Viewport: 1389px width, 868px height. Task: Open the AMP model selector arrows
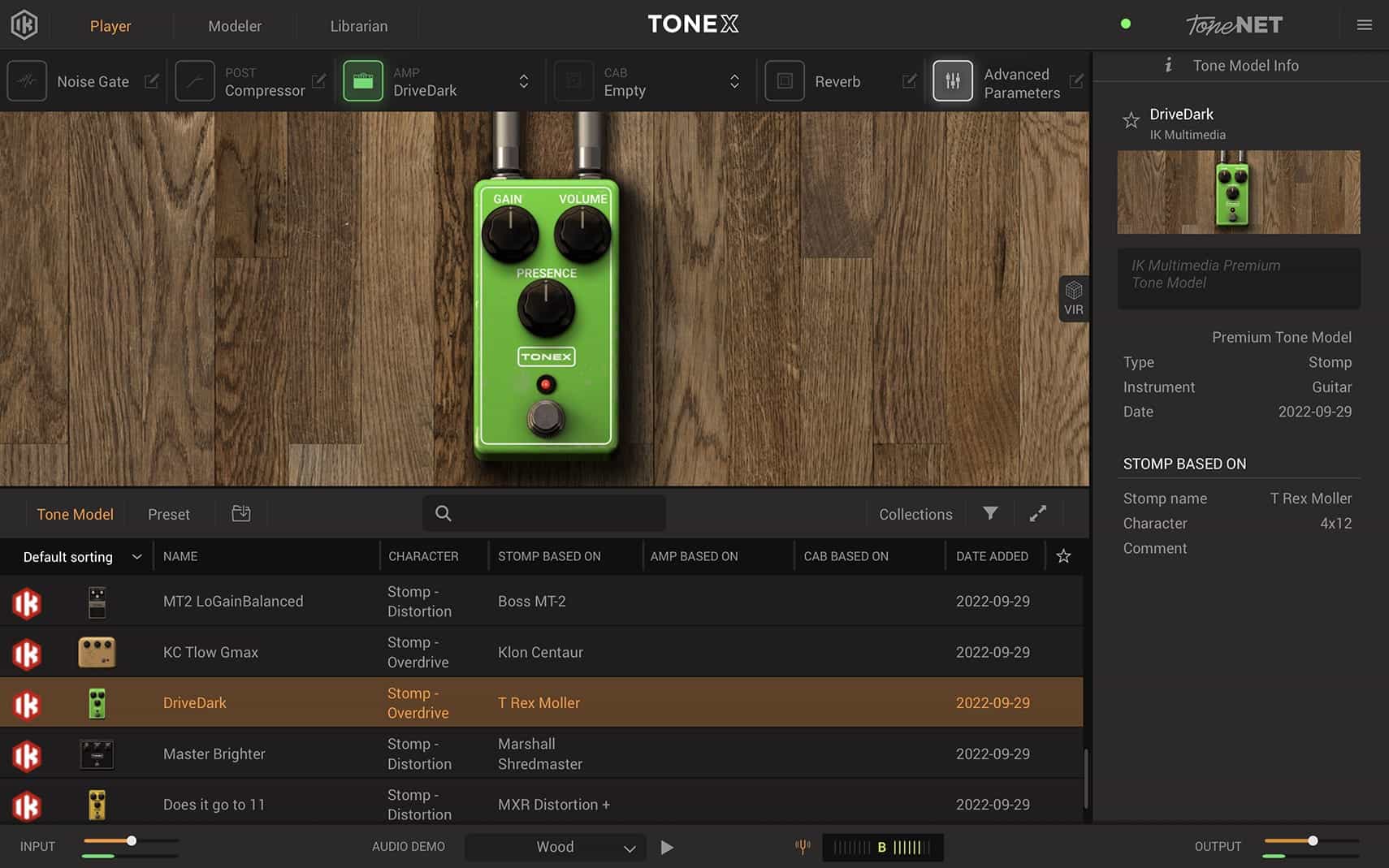pos(524,81)
